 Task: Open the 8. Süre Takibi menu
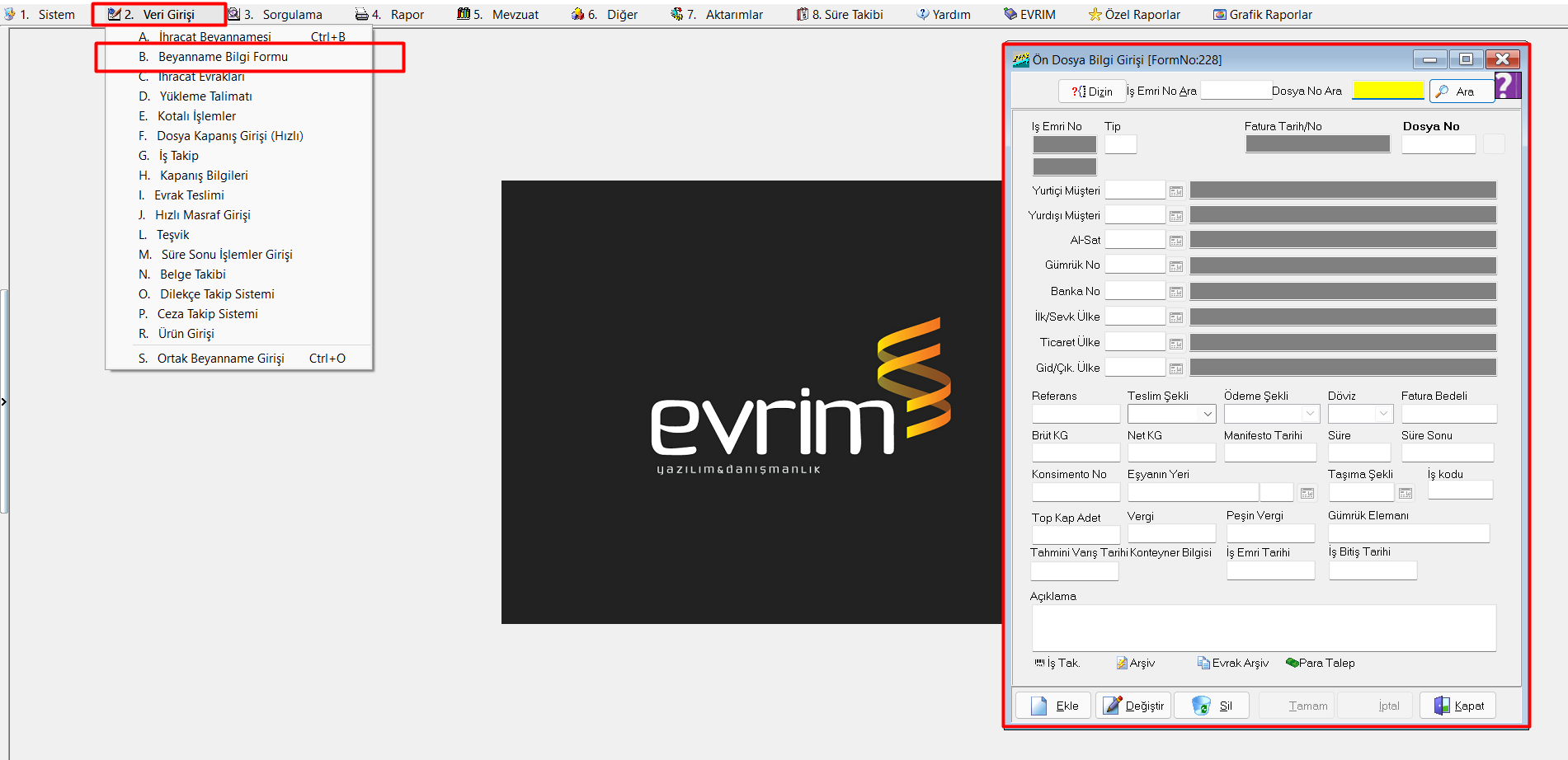tap(840, 14)
